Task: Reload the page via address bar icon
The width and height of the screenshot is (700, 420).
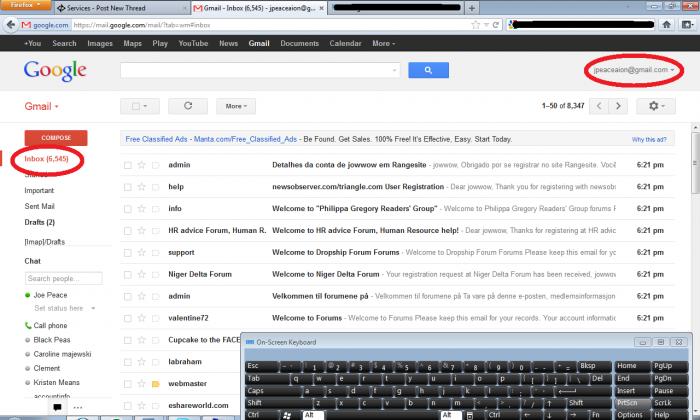Action: [496, 25]
